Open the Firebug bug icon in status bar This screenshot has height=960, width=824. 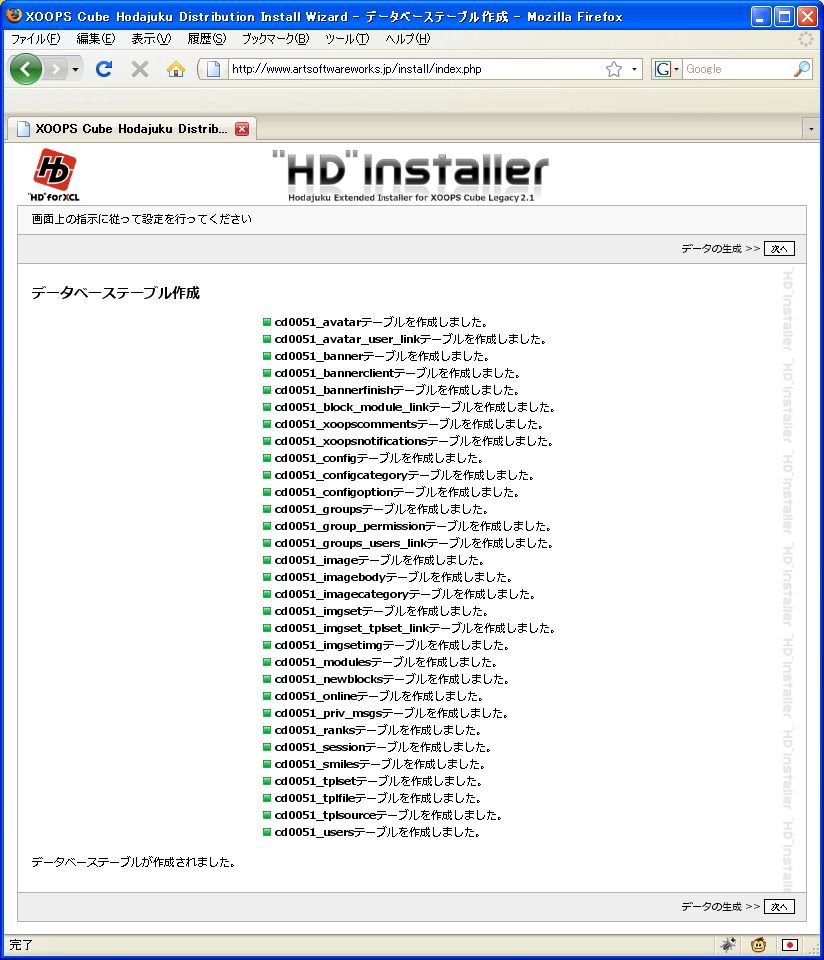[x=728, y=944]
